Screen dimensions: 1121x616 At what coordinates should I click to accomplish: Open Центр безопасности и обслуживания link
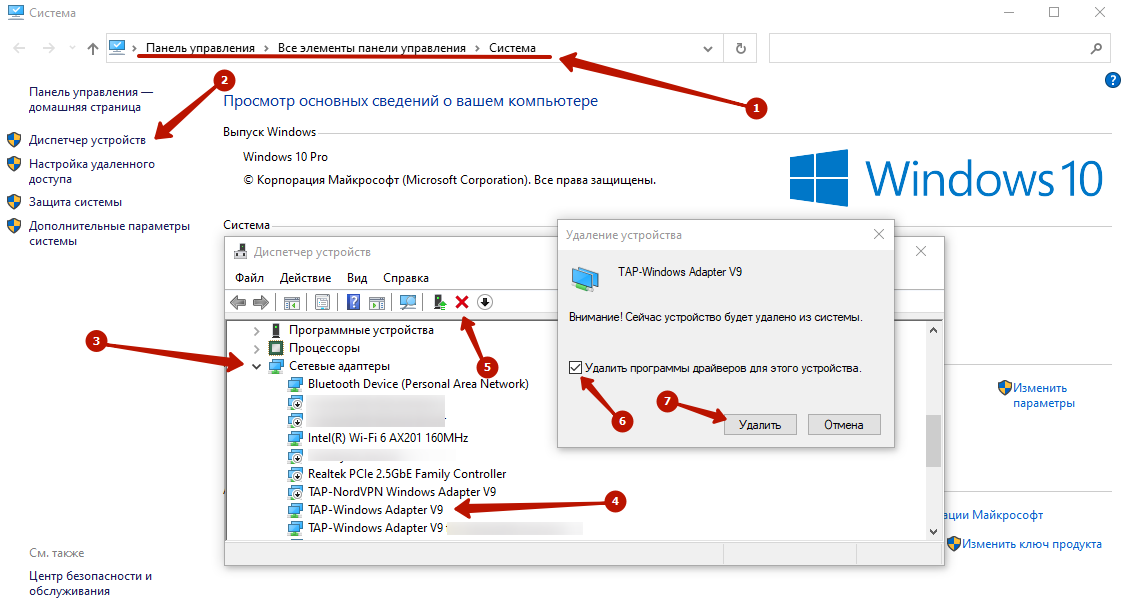91,583
